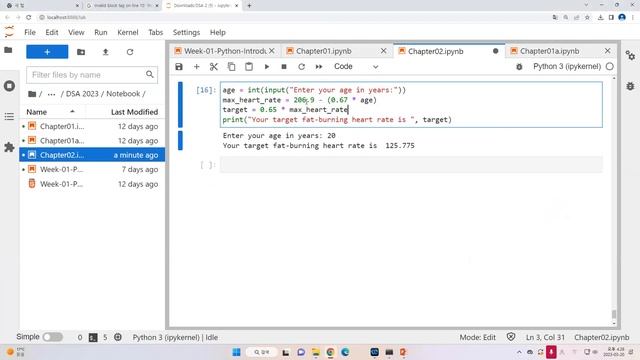Open the View menu
The width and height of the screenshot is (640, 360).
click(x=76, y=32)
